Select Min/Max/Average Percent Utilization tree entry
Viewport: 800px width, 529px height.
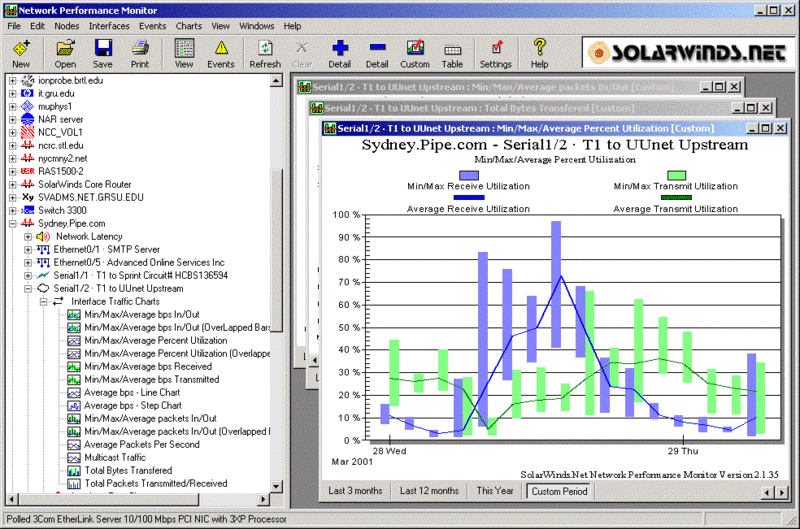tap(156, 341)
